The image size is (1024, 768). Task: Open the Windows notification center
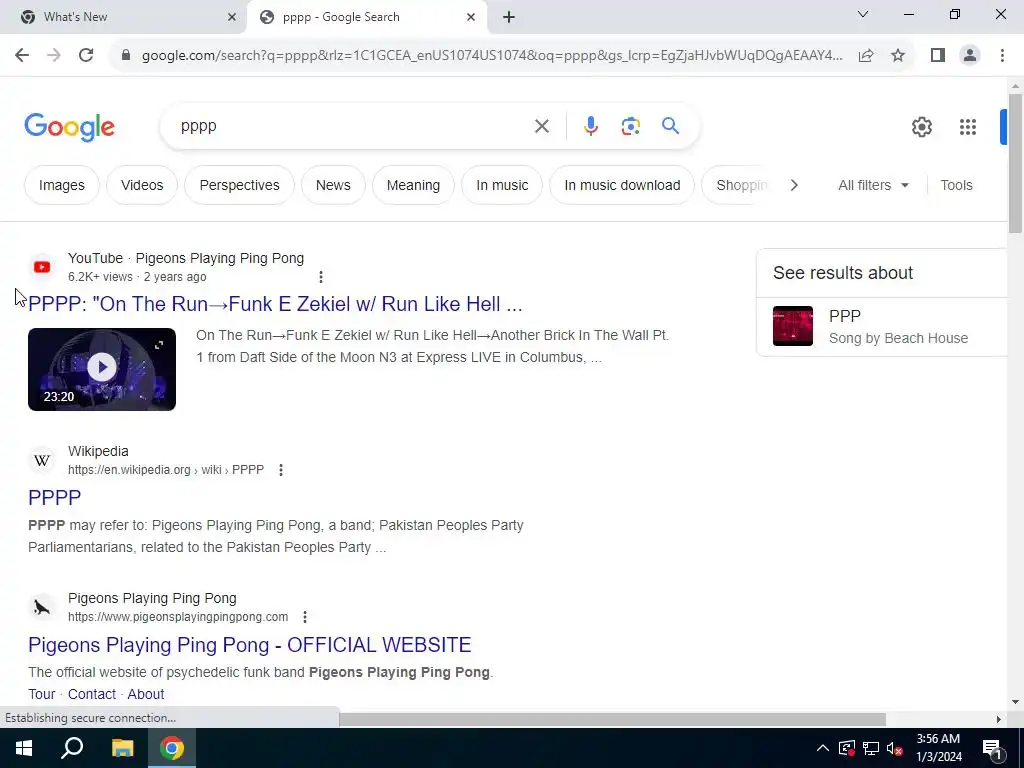click(x=991, y=748)
